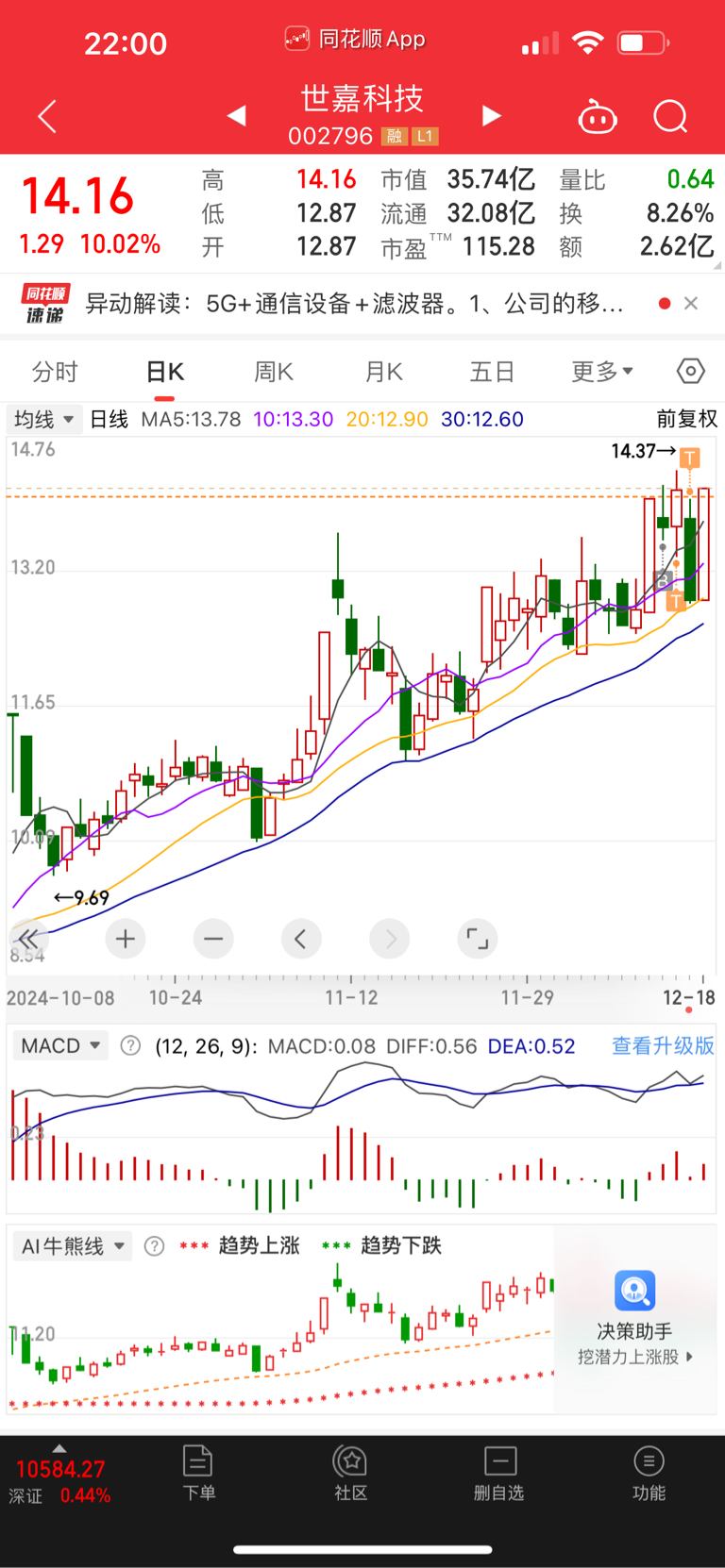725x1568 pixels.
Task: Tap the orange T marker at chart top
Action: (x=690, y=459)
